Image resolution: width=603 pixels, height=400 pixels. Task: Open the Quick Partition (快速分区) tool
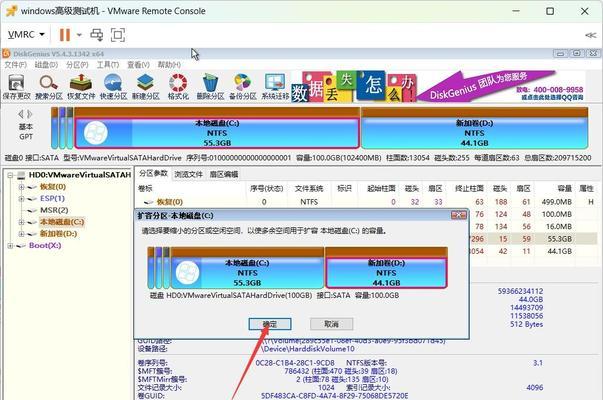(x=113, y=87)
